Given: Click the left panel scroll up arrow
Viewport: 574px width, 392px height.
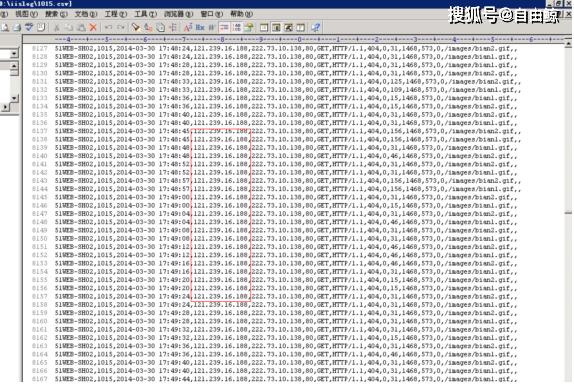Looking at the screenshot, I should click(14, 66).
